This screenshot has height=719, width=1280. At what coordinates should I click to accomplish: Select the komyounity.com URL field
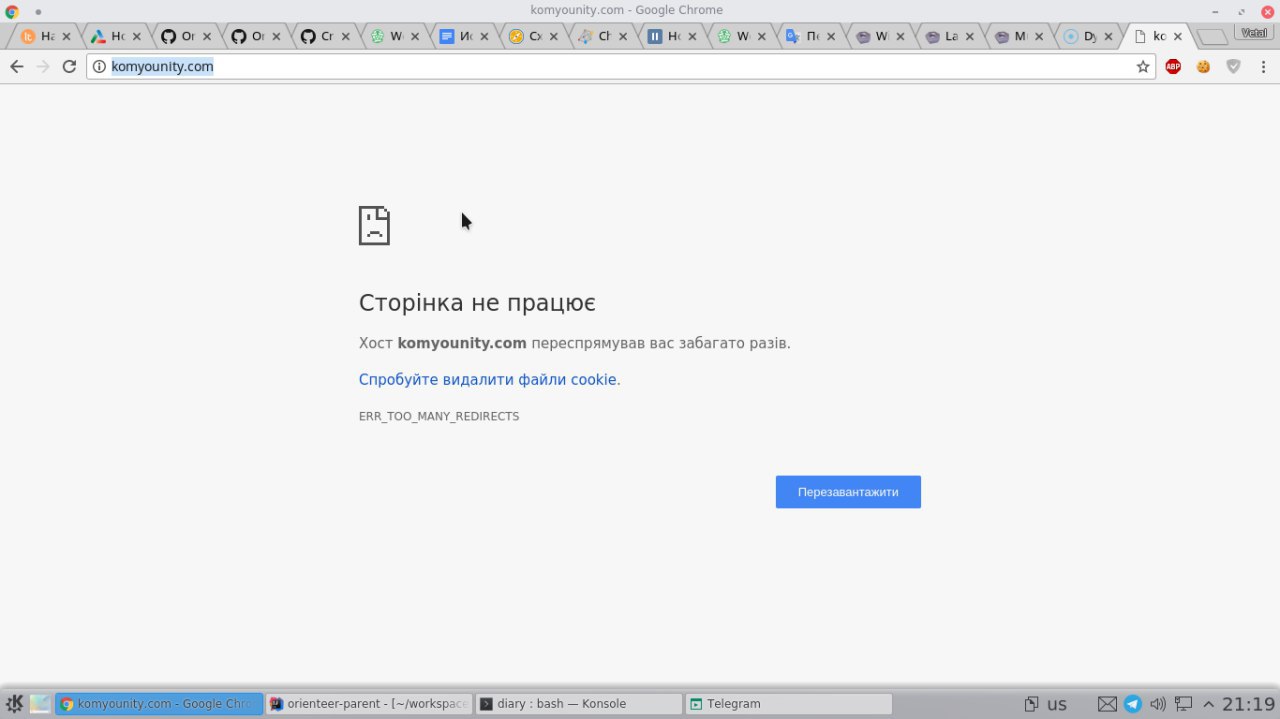pyautogui.click(x=620, y=67)
